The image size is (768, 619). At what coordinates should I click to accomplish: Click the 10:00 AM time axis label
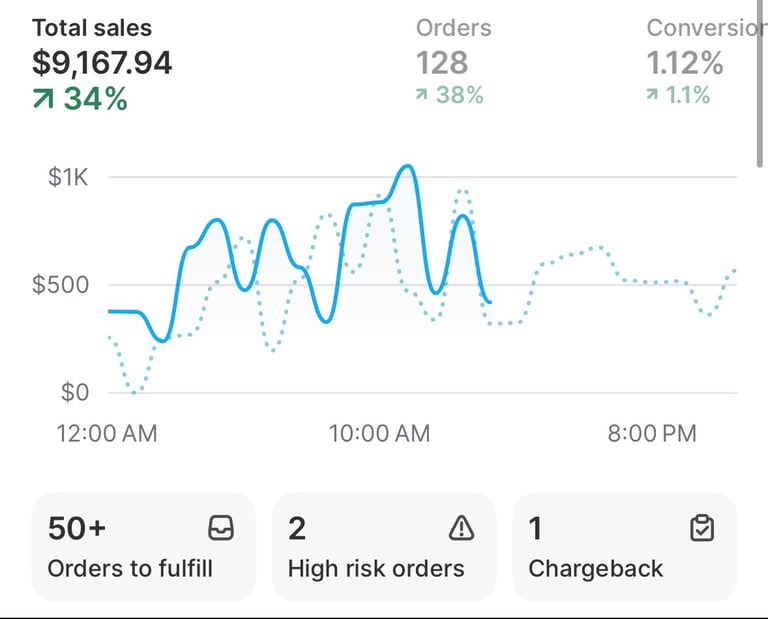380,433
